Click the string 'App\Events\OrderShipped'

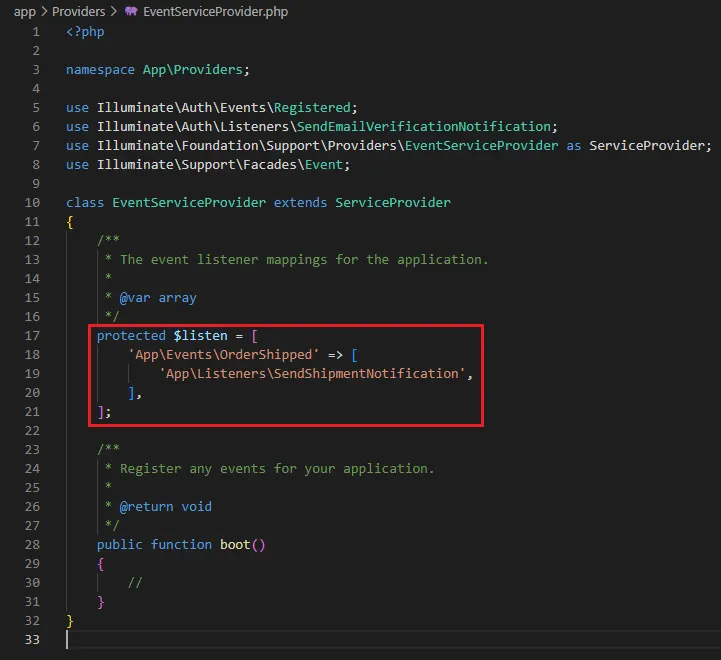223,355
